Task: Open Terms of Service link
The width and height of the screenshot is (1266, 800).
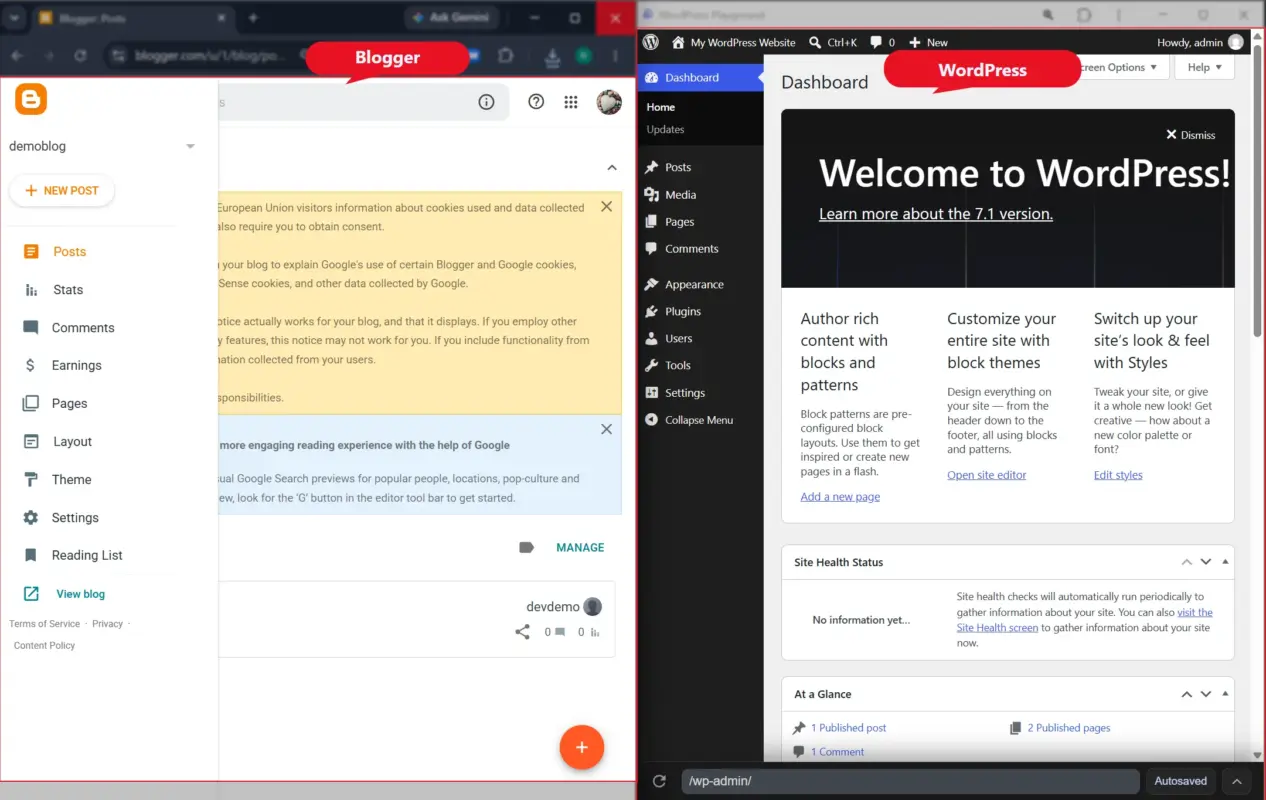Action: [x=45, y=624]
